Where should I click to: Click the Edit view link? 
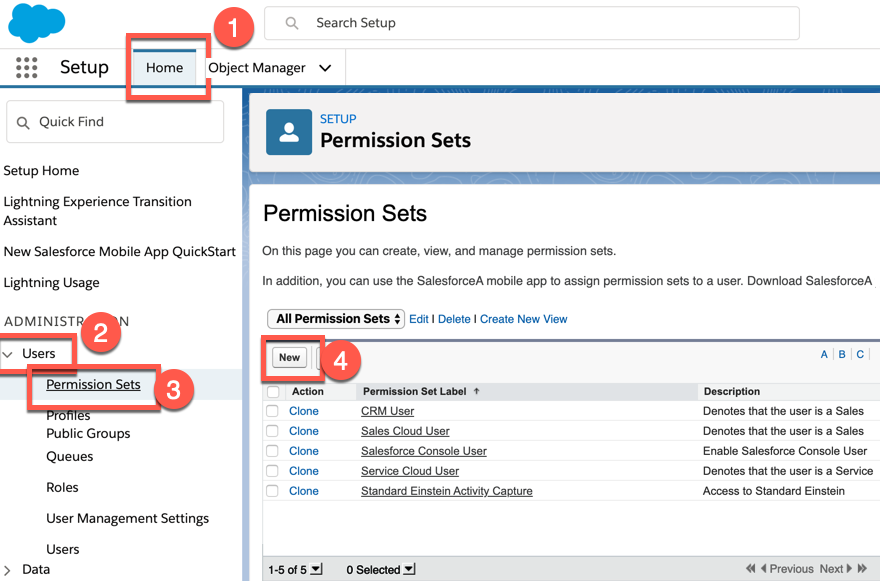click(x=419, y=319)
